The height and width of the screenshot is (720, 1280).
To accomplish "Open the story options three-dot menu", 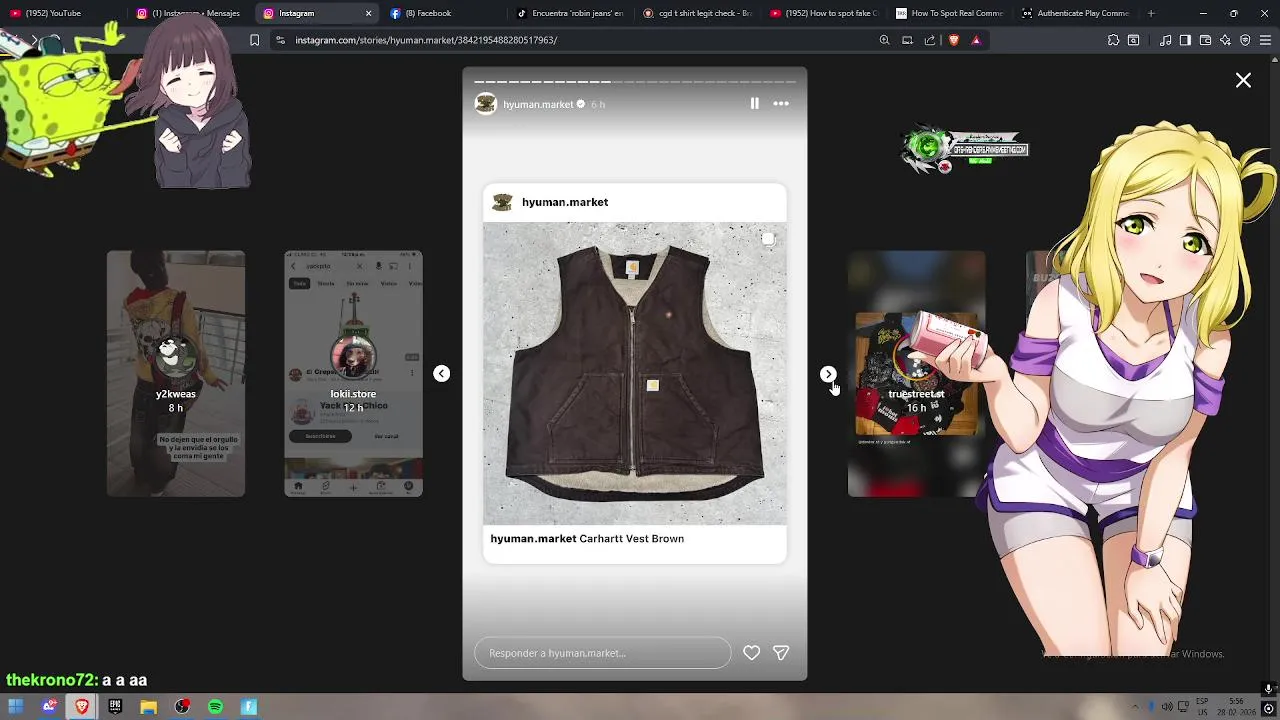I will tap(781, 103).
